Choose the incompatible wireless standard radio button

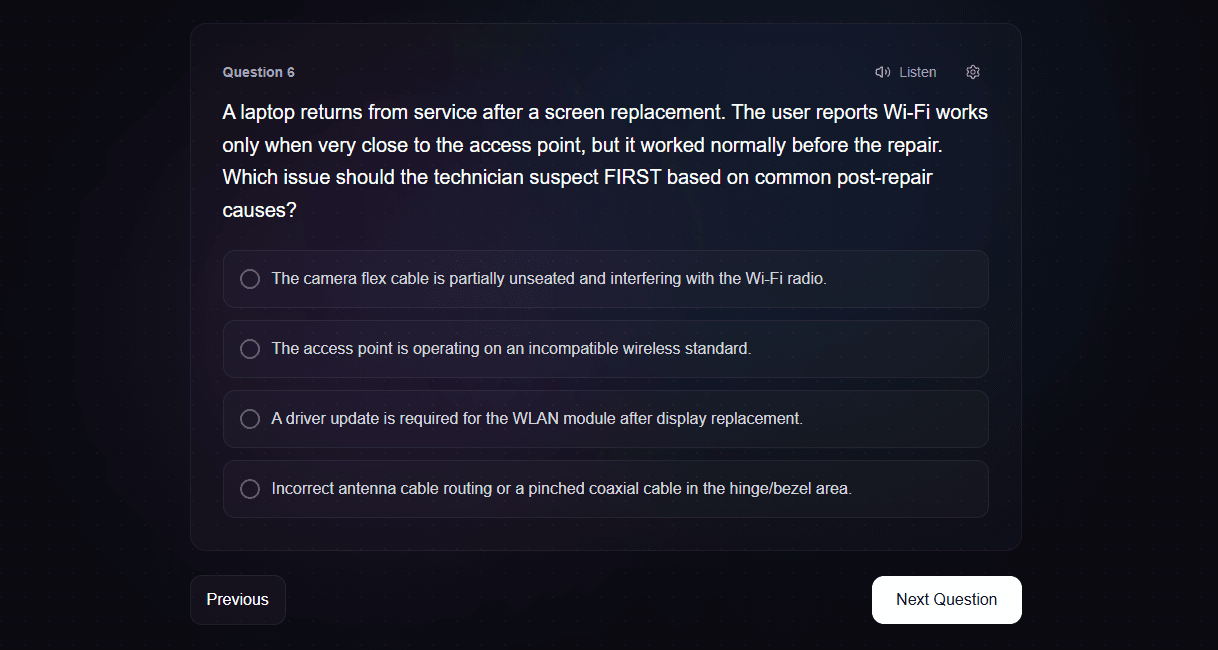tap(250, 349)
